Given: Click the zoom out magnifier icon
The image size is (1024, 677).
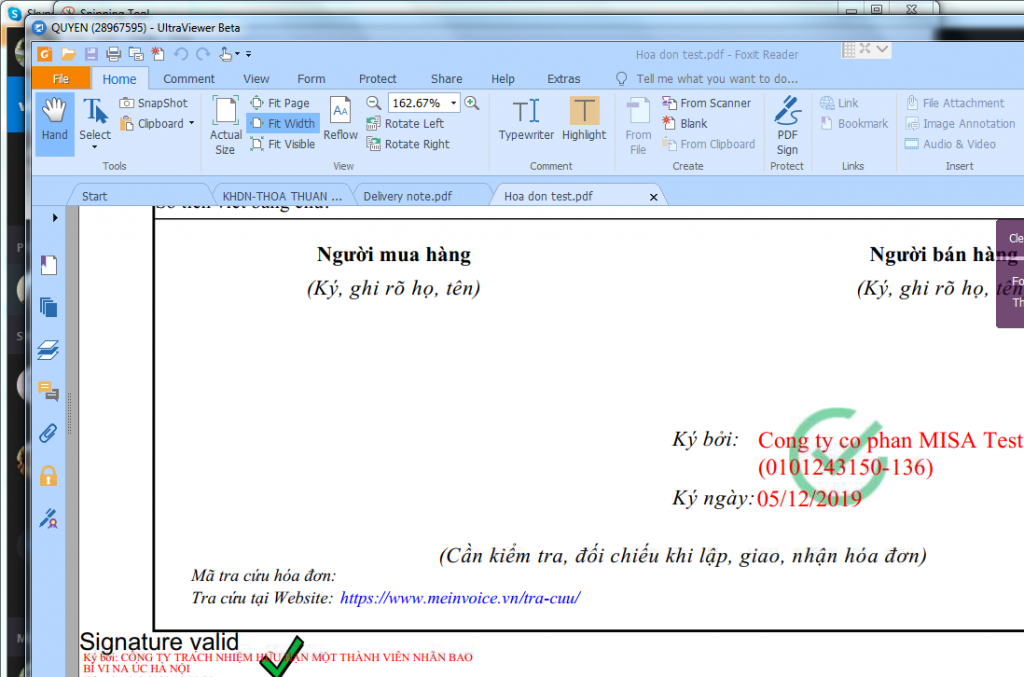Looking at the screenshot, I should coord(374,103).
